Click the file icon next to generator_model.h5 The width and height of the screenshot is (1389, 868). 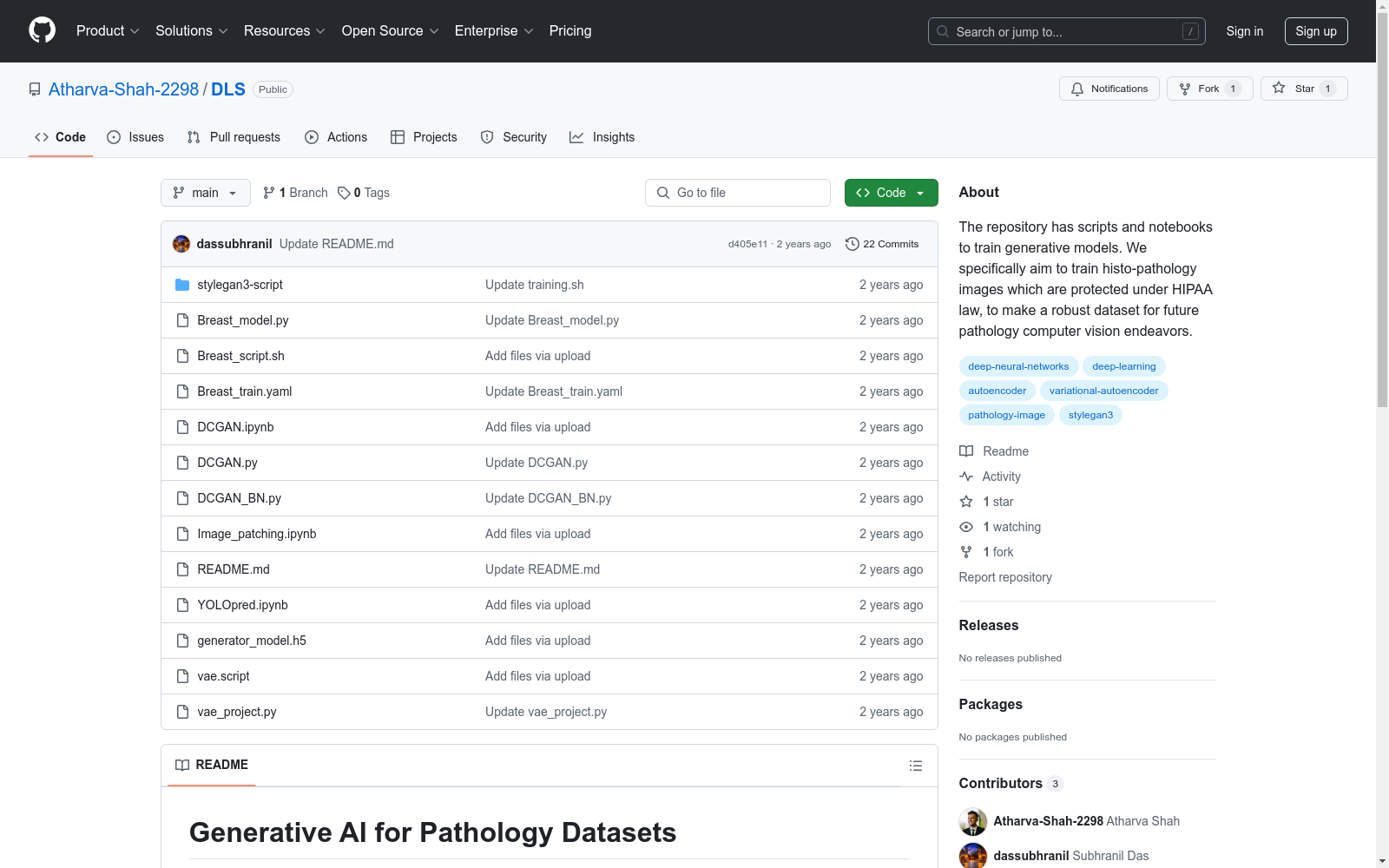(182, 641)
